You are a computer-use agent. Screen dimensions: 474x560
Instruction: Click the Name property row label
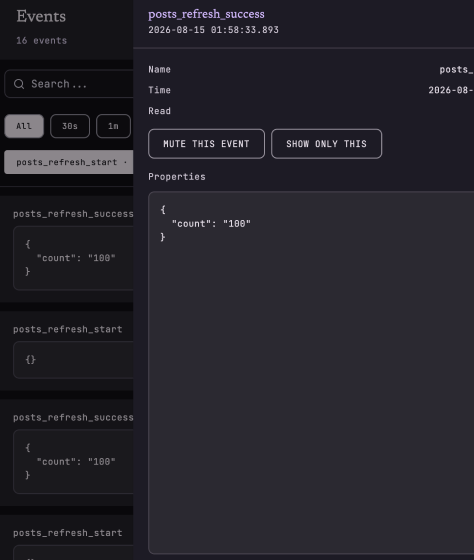point(159,69)
